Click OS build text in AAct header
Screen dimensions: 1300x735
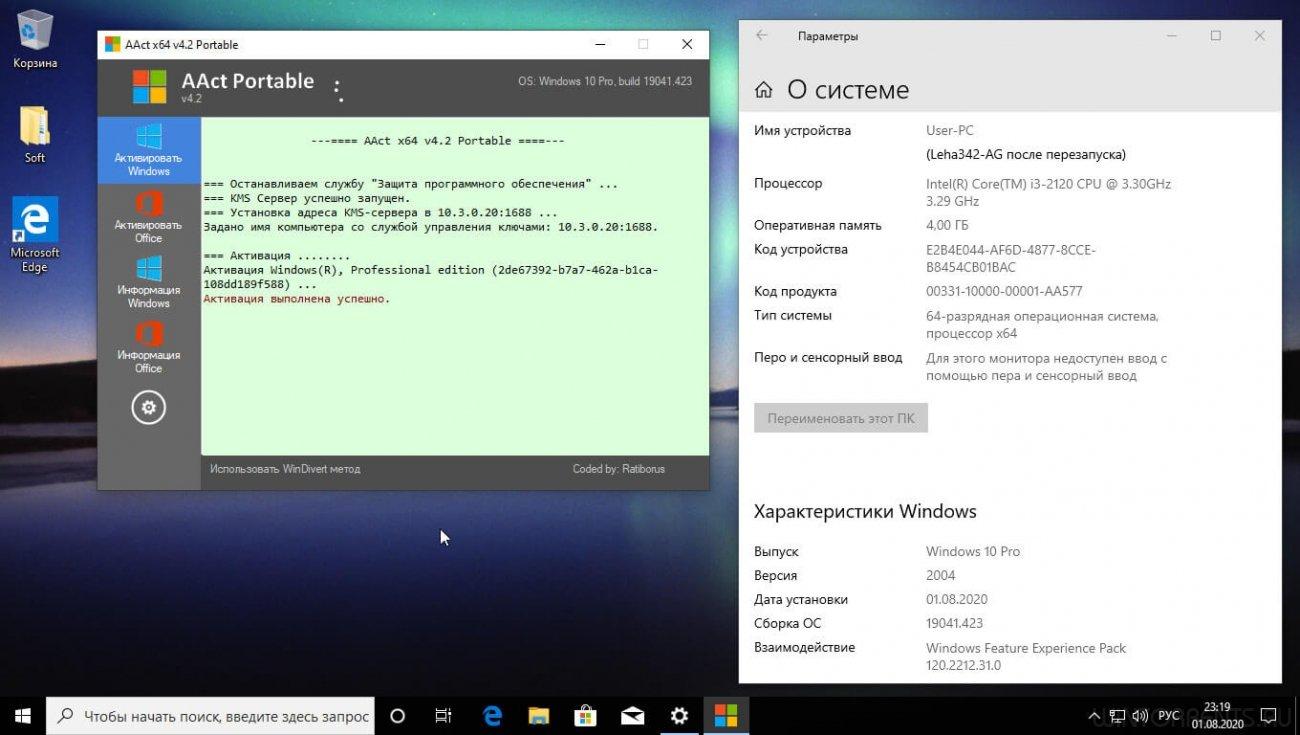click(x=605, y=81)
